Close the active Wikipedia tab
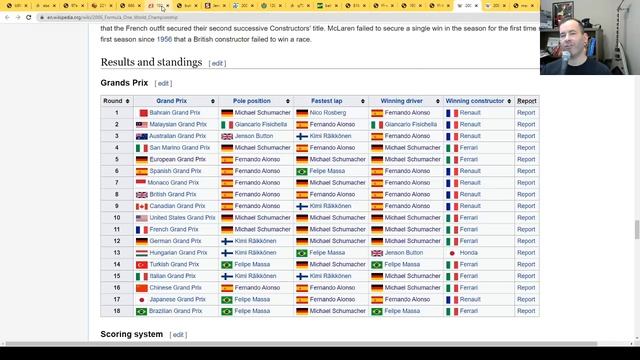The image size is (640, 360). pyautogui.click(x=476, y=6)
